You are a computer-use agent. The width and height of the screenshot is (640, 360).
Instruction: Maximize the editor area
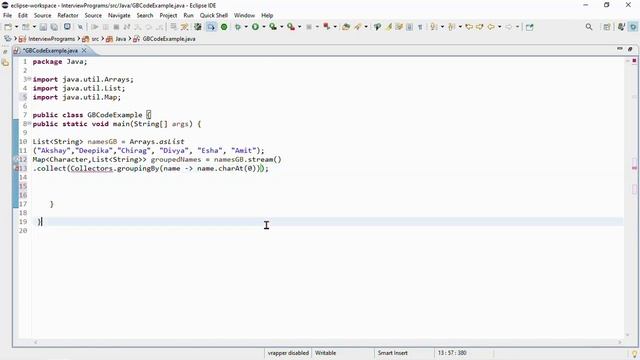pos(630,49)
